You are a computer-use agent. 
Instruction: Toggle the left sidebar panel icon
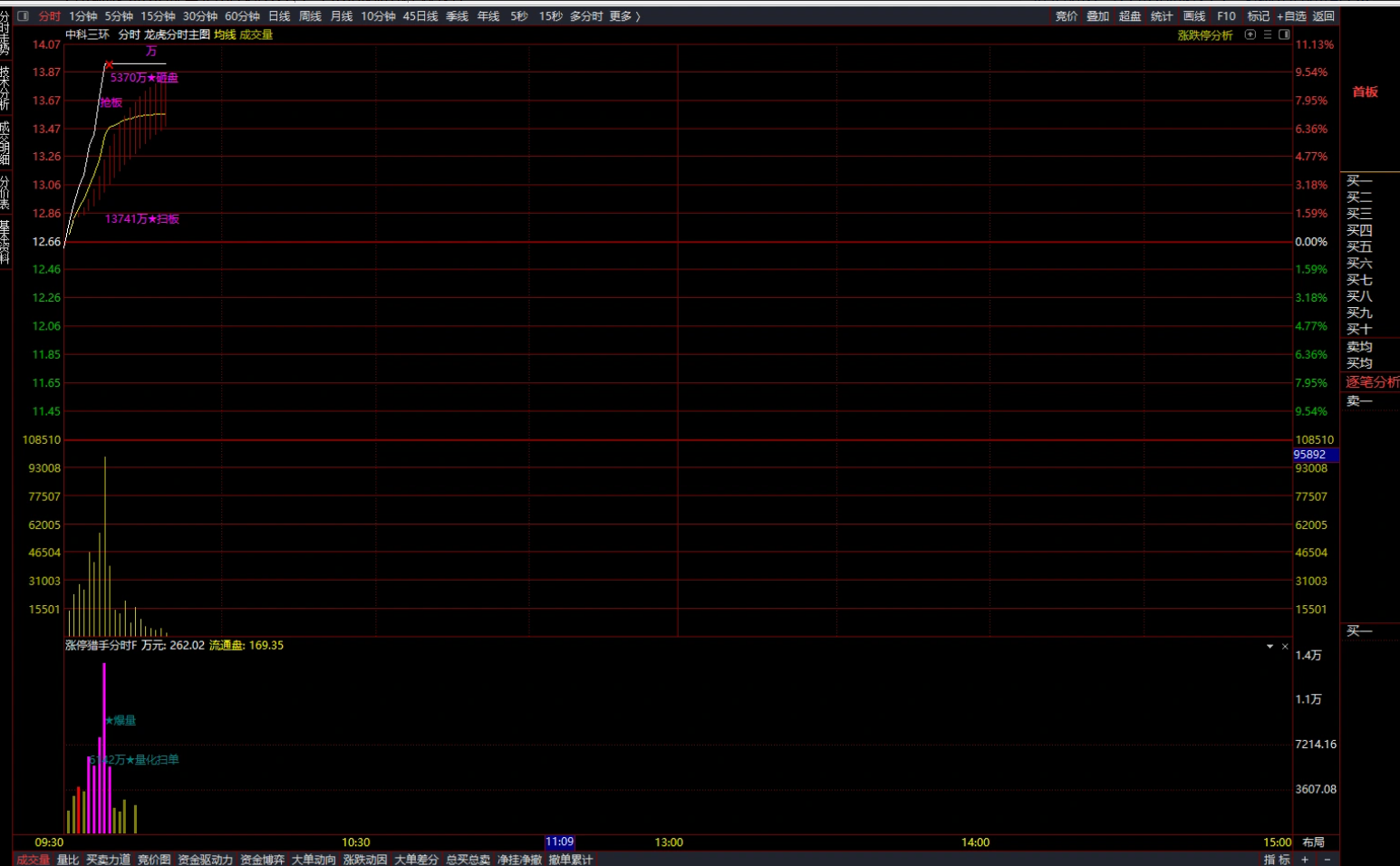(x=24, y=16)
